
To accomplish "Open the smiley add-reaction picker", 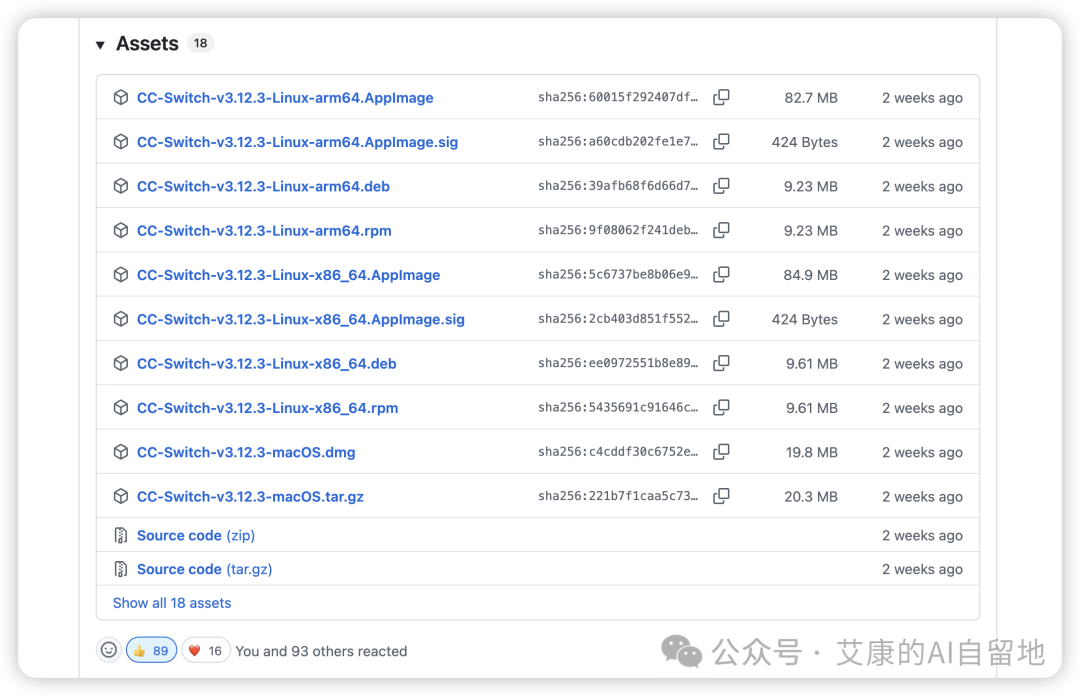I will coord(109,650).
